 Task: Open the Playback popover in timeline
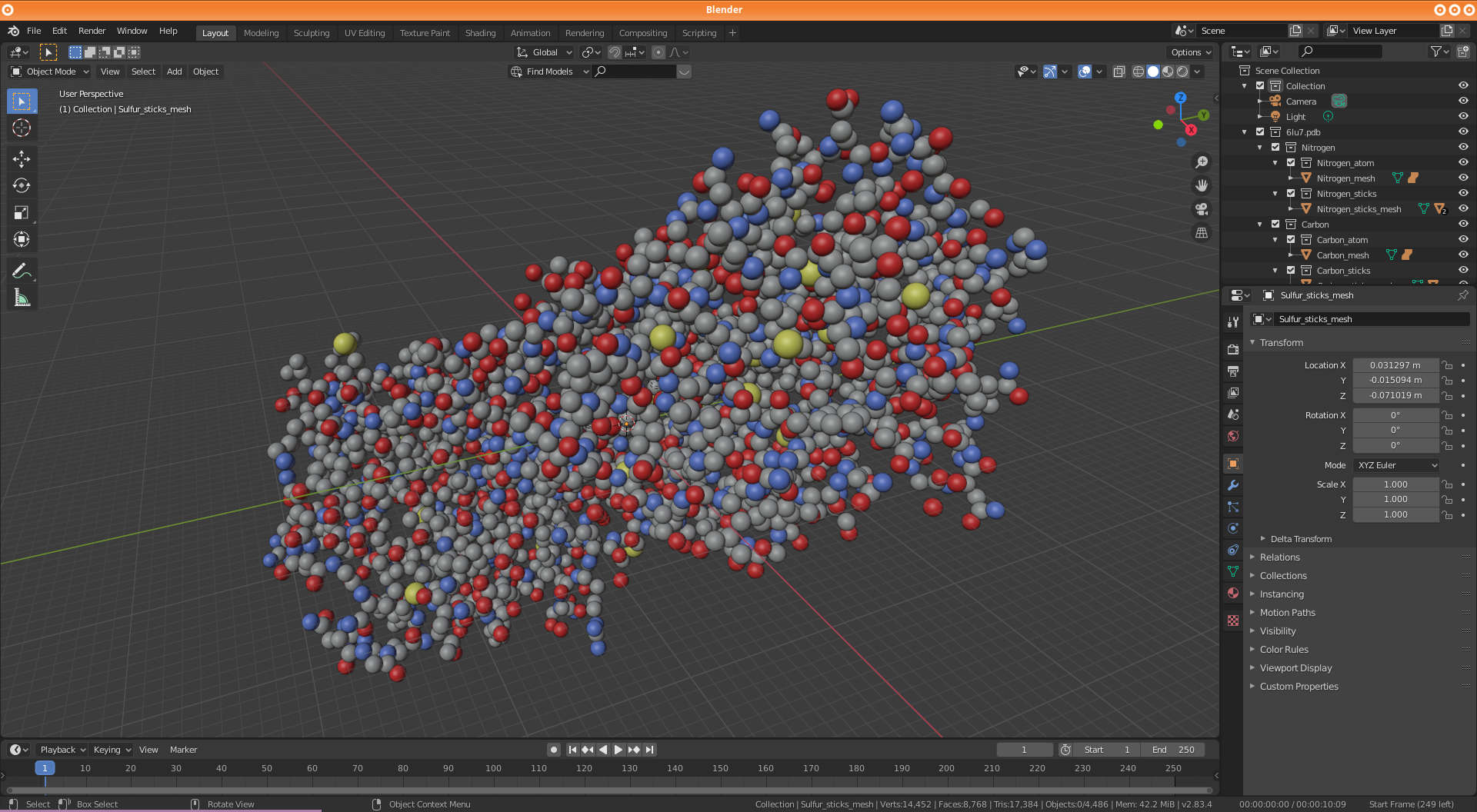(62, 750)
